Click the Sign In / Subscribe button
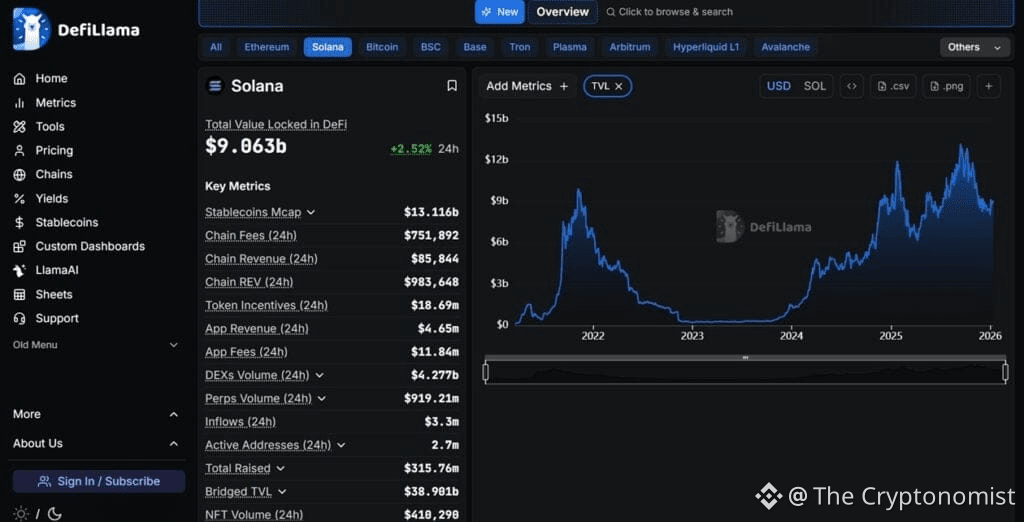Screen dimensions: 1024x522 [99, 481]
